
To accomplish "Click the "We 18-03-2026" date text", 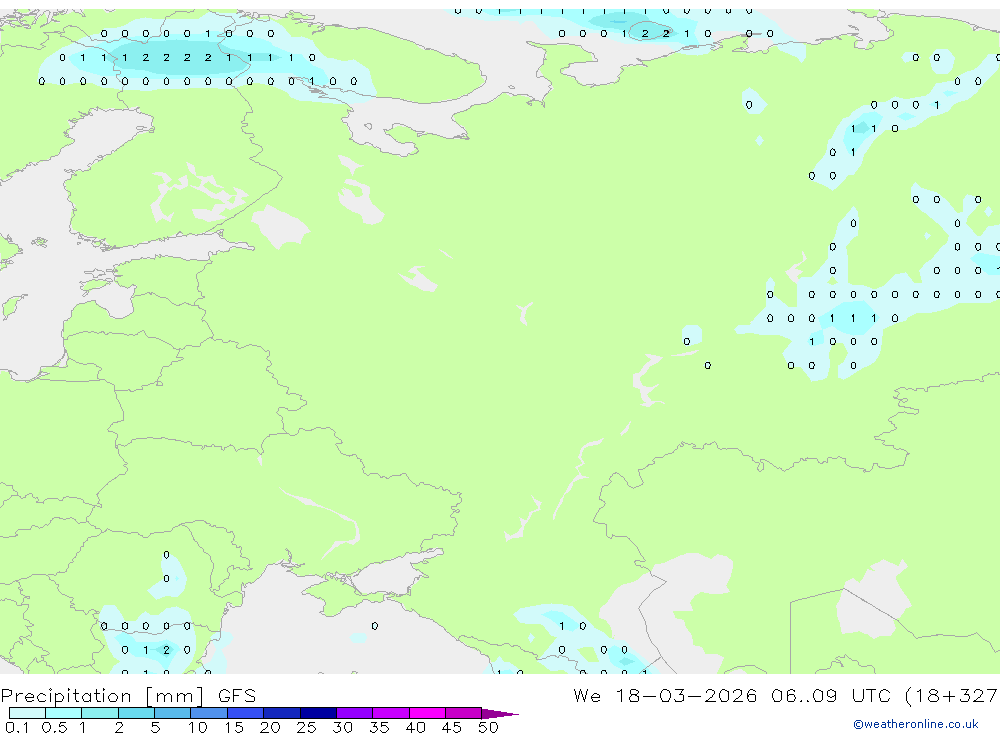I will tap(665, 695).
